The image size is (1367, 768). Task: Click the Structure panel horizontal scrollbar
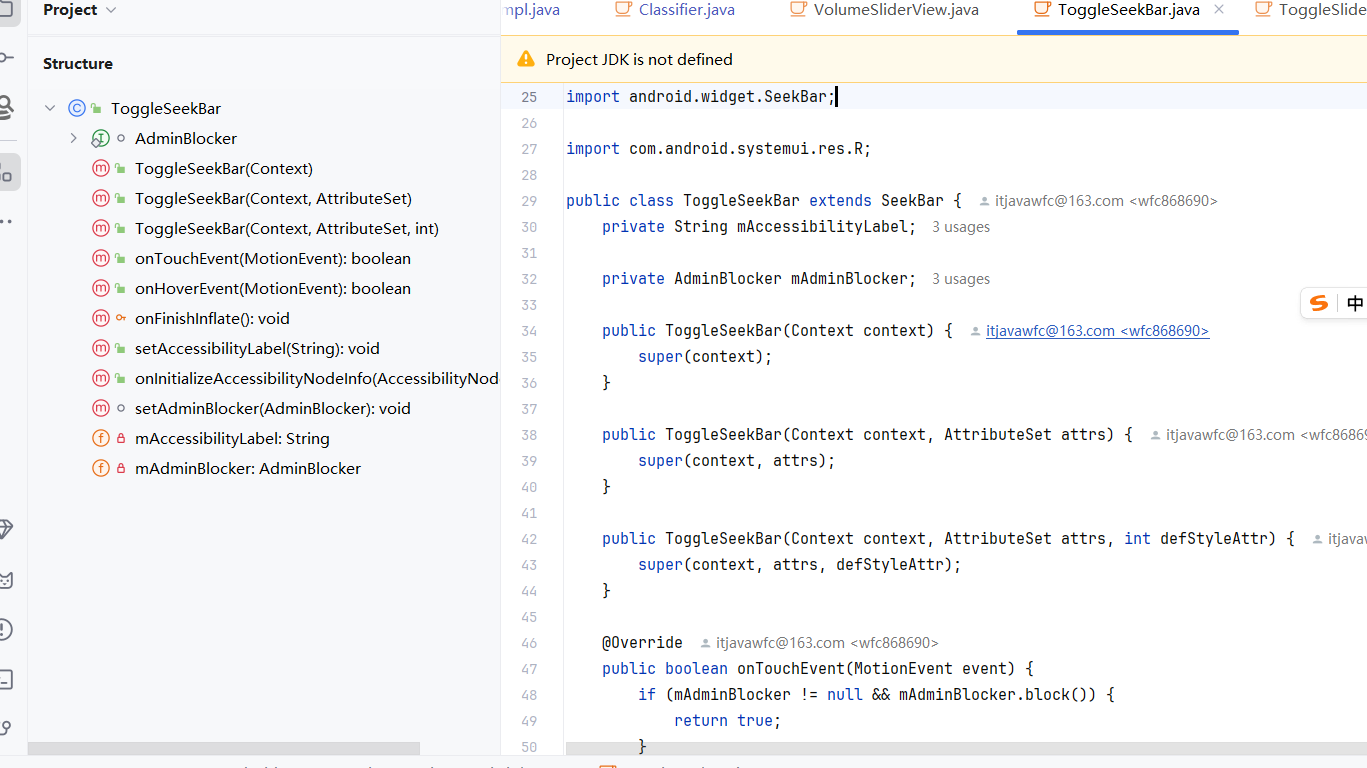224,748
